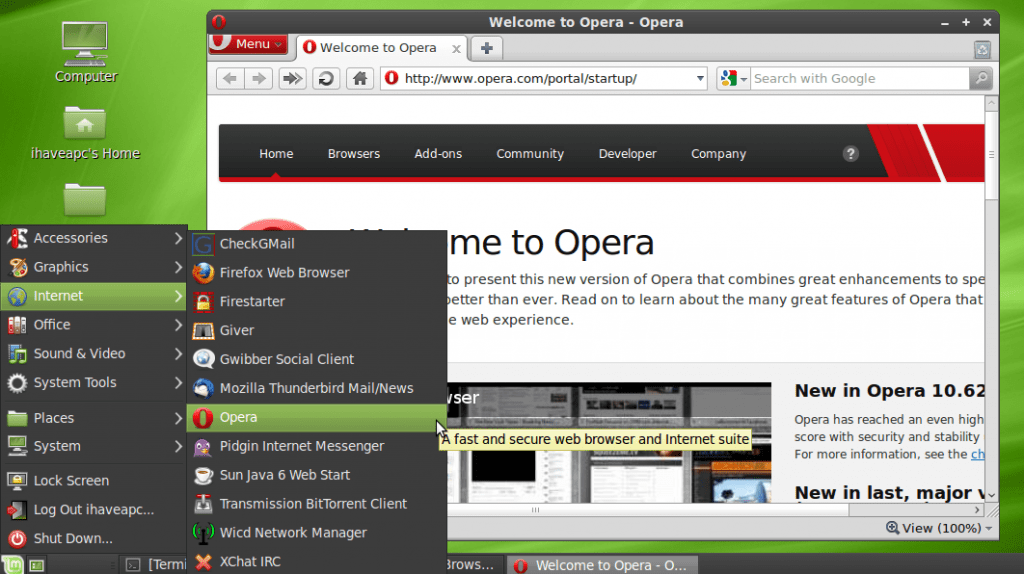
Task: Click the Search with Google field
Action: pos(859,78)
